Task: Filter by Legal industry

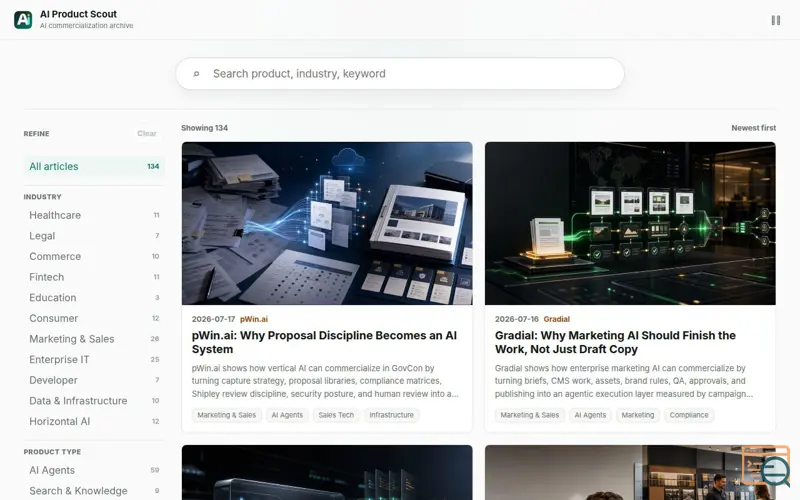Action: click(x=94, y=236)
